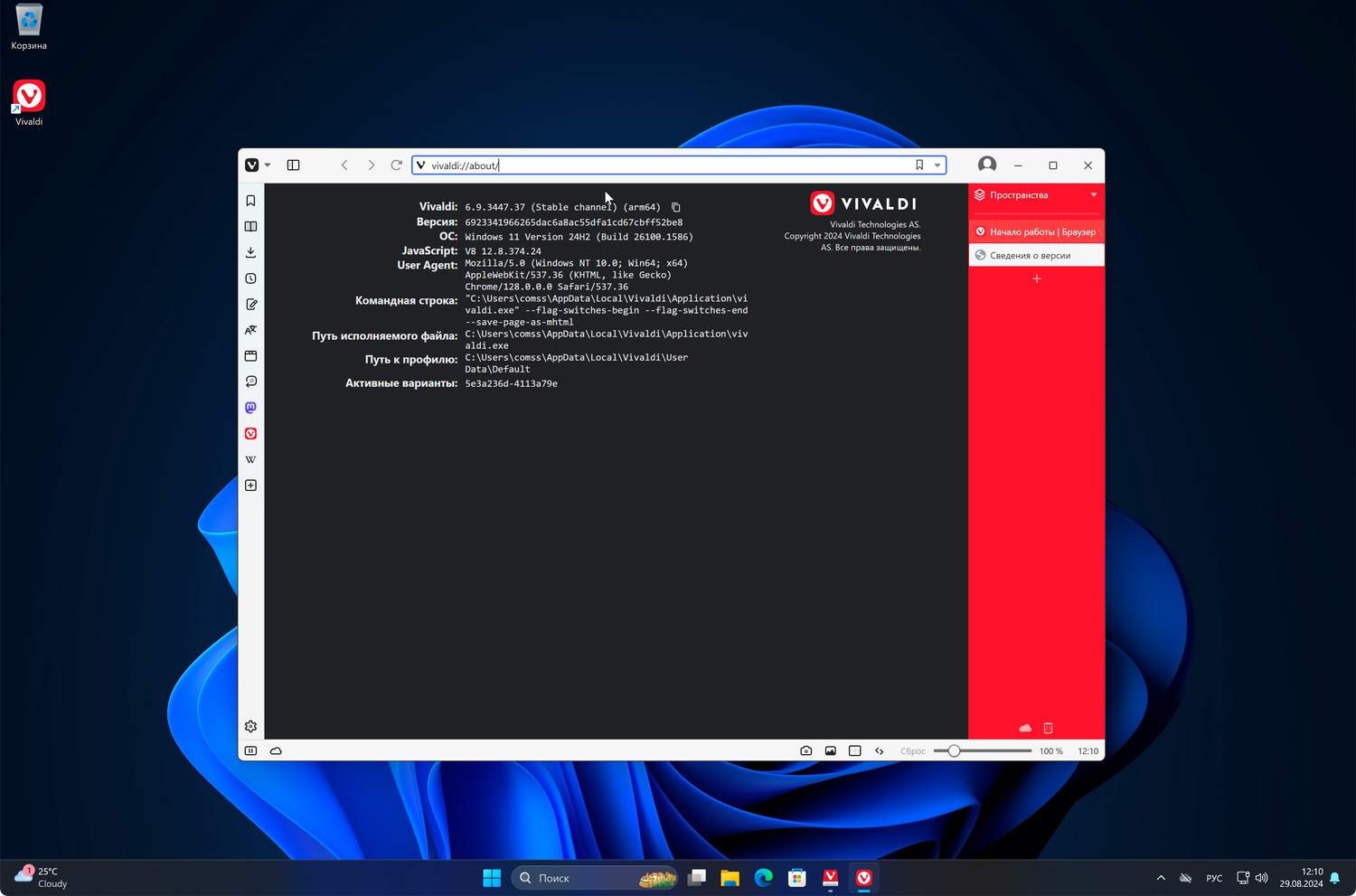Capture a page screenshot with the camera icon
This screenshot has width=1356, height=896.
click(806, 750)
